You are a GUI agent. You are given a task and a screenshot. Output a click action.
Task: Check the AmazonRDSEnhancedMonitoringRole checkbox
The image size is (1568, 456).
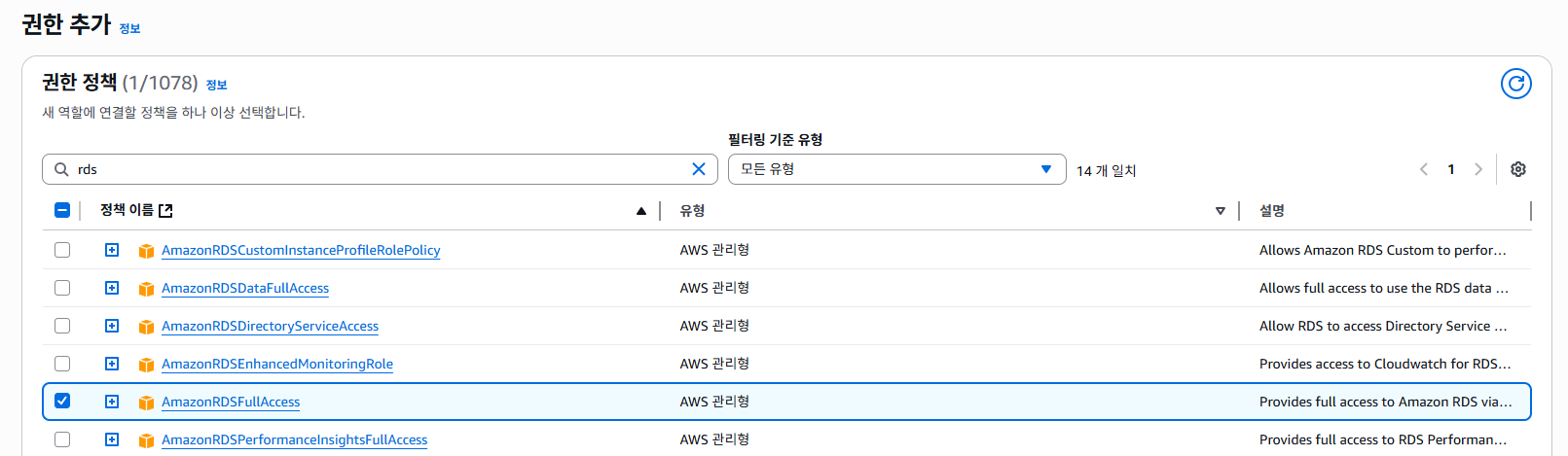click(62, 364)
